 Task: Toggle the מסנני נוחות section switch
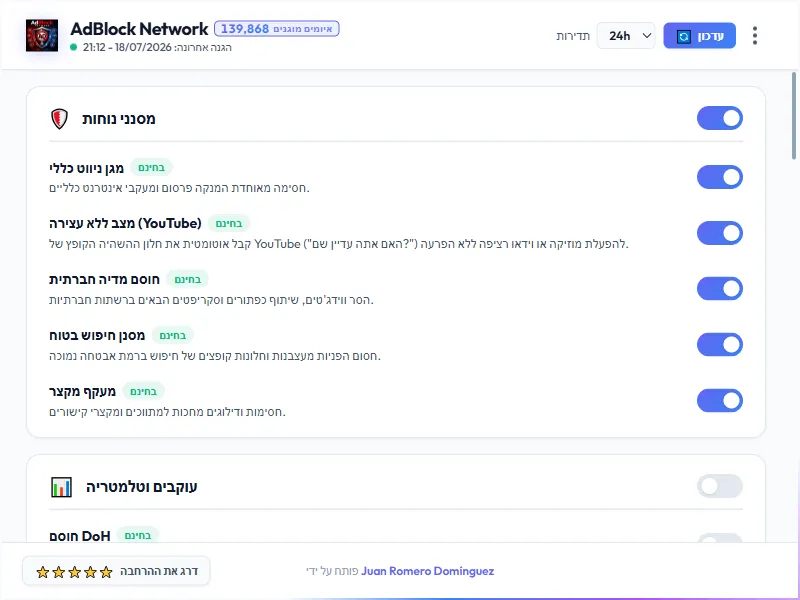720,118
